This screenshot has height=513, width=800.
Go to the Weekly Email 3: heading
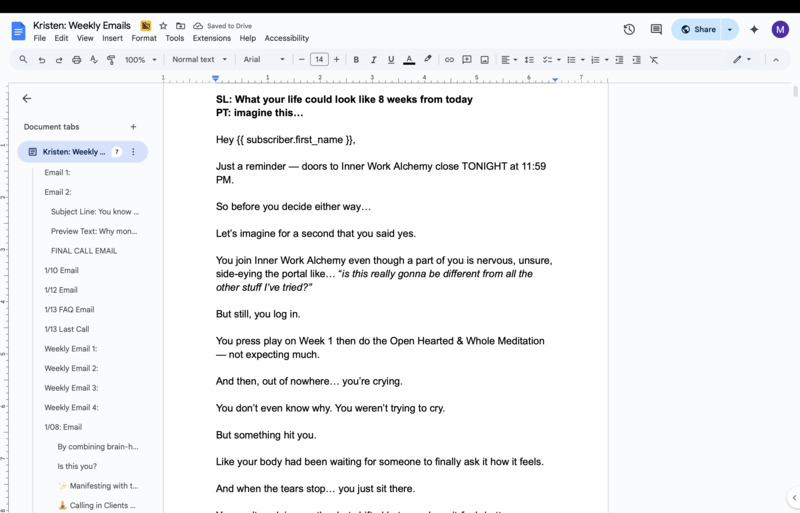[x=71, y=388]
